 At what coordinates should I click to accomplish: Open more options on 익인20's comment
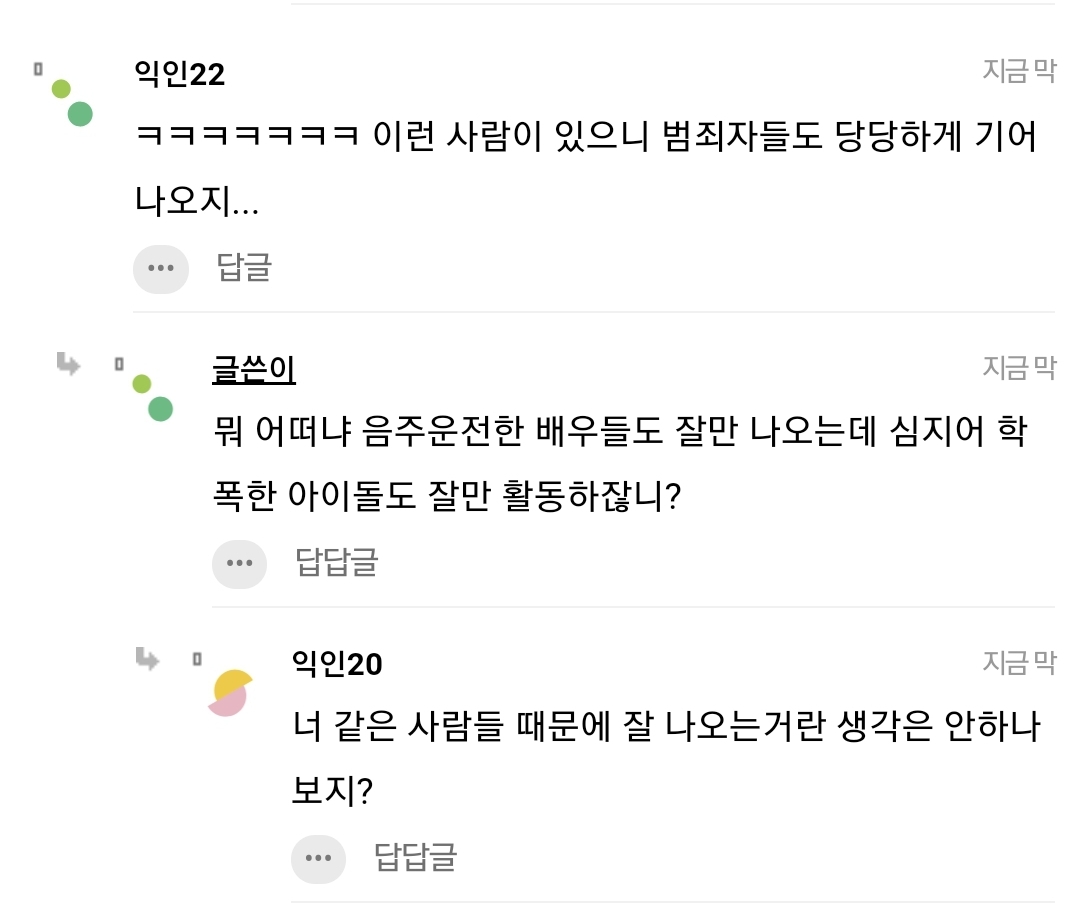318,858
